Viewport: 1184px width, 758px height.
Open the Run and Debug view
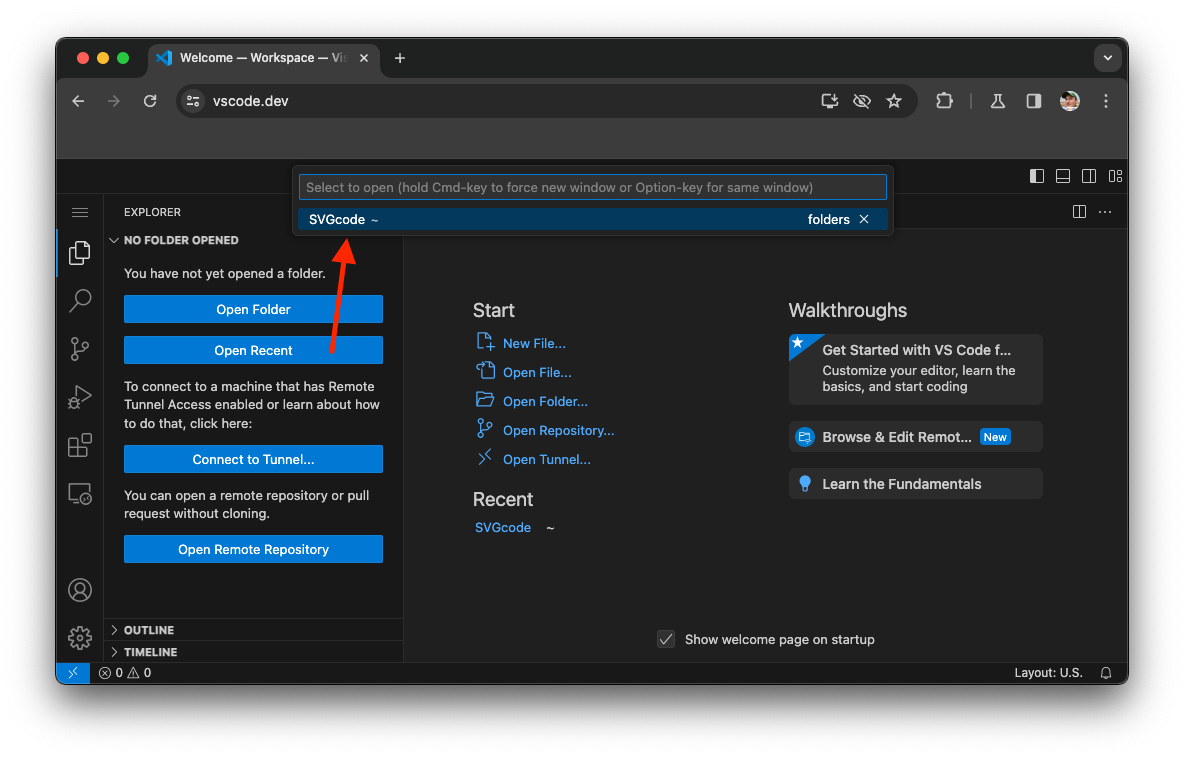click(x=80, y=397)
